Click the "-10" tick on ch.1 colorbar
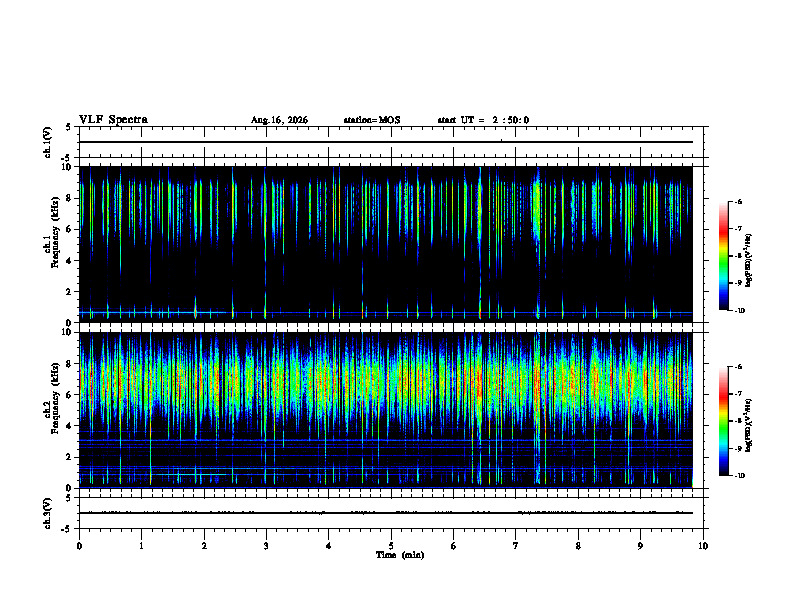The image size is (792, 612). [740, 311]
